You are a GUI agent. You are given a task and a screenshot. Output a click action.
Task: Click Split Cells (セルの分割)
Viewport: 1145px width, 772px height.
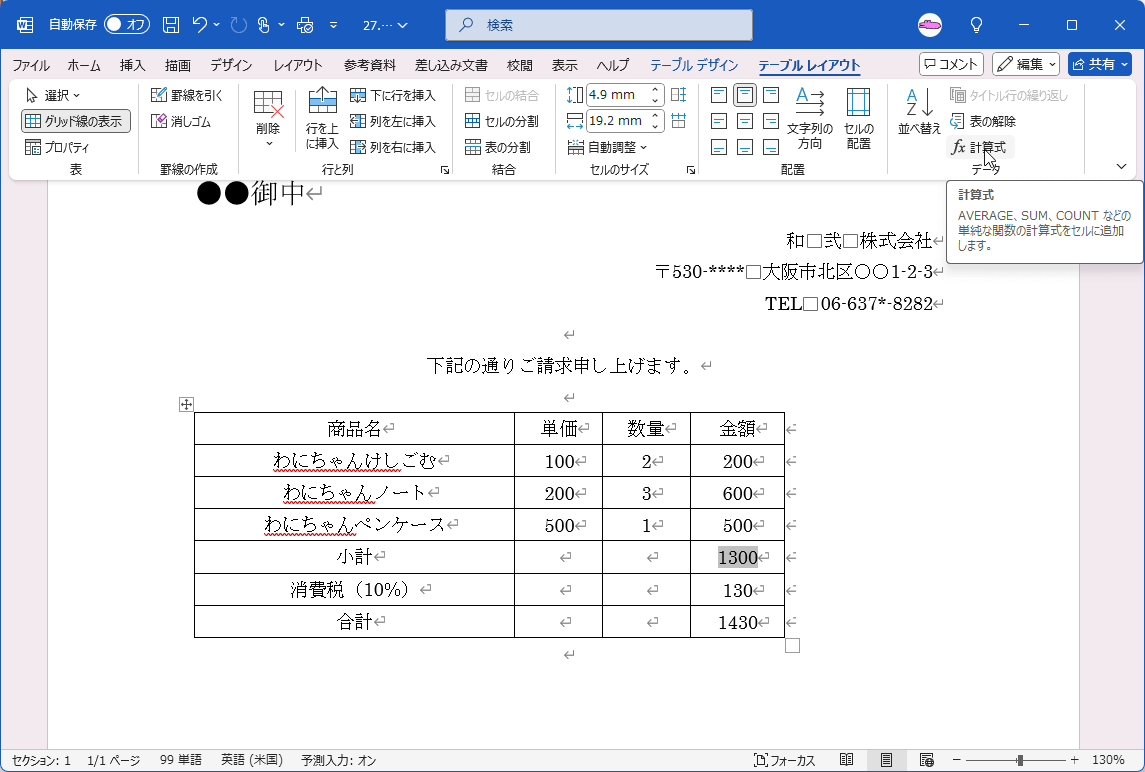(502, 121)
